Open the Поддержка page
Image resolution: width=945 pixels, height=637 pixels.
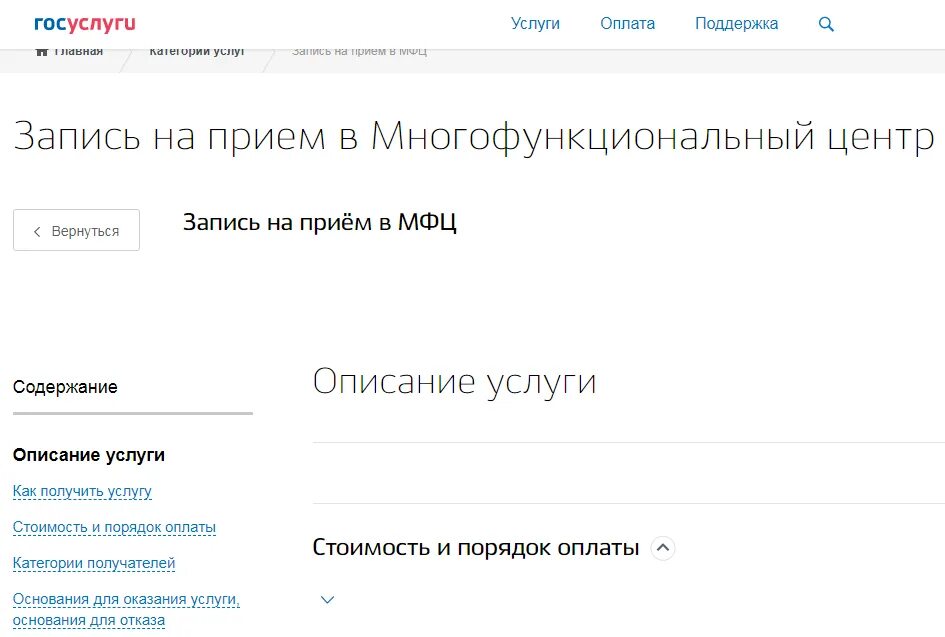point(736,23)
